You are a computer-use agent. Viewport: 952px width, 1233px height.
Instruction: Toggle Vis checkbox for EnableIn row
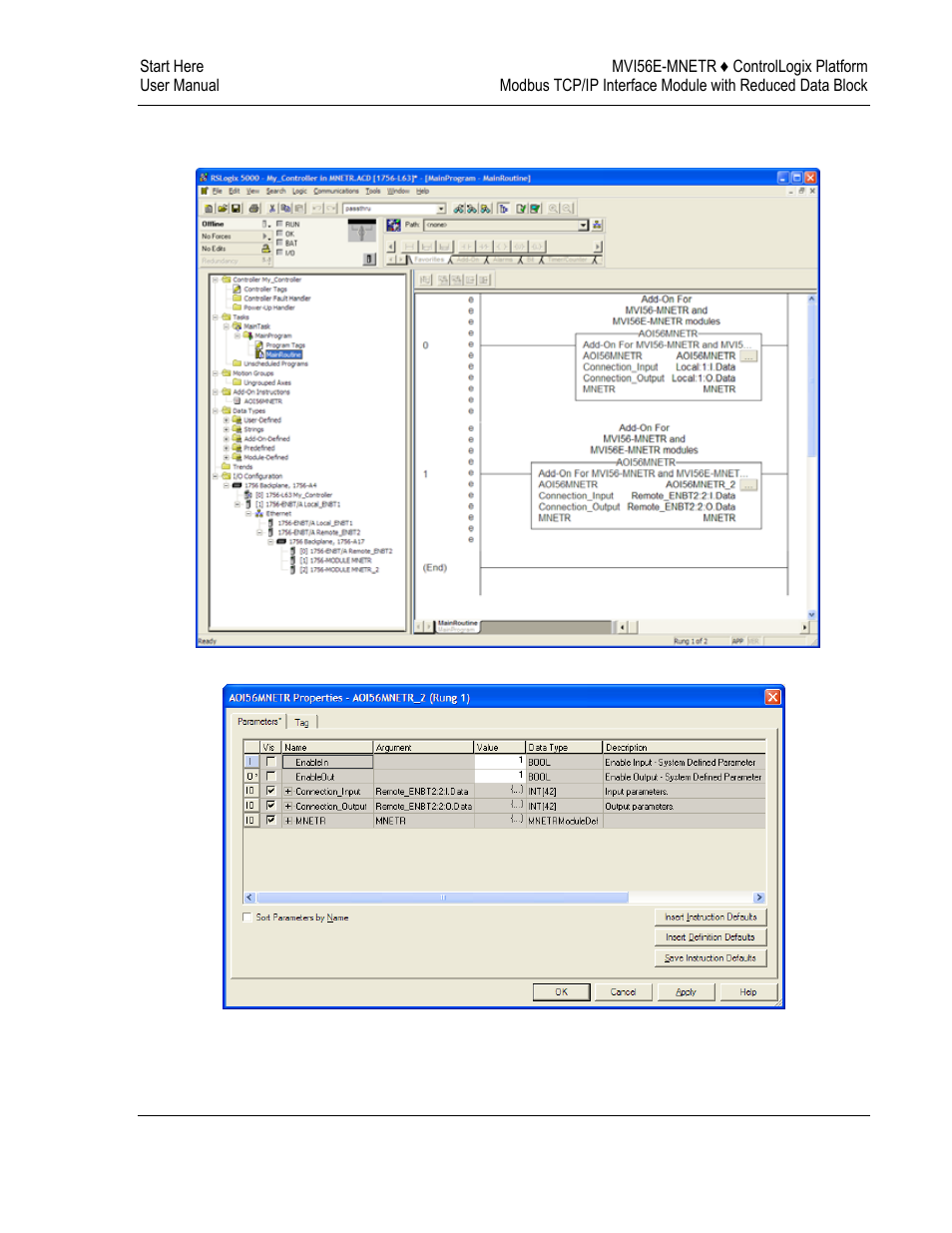point(270,762)
